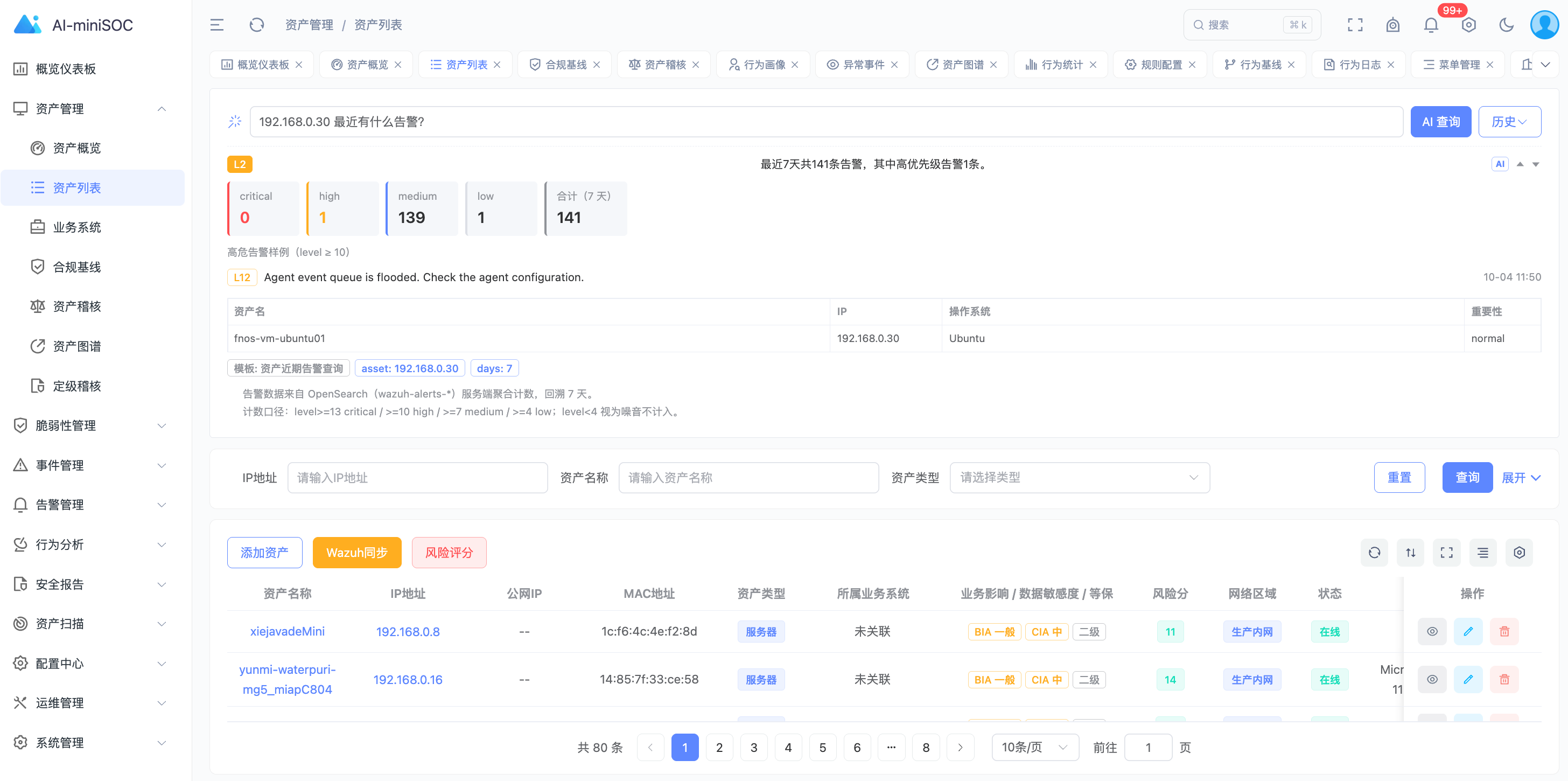Focus the header search box
Viewport: 1568px width, 781px height.
[1251, 25]
